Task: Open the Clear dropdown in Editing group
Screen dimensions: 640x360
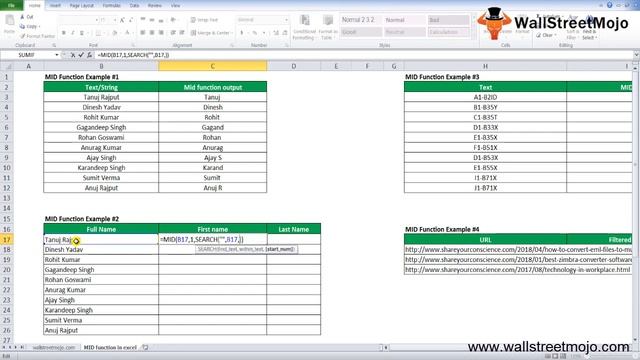Action: 546,35
